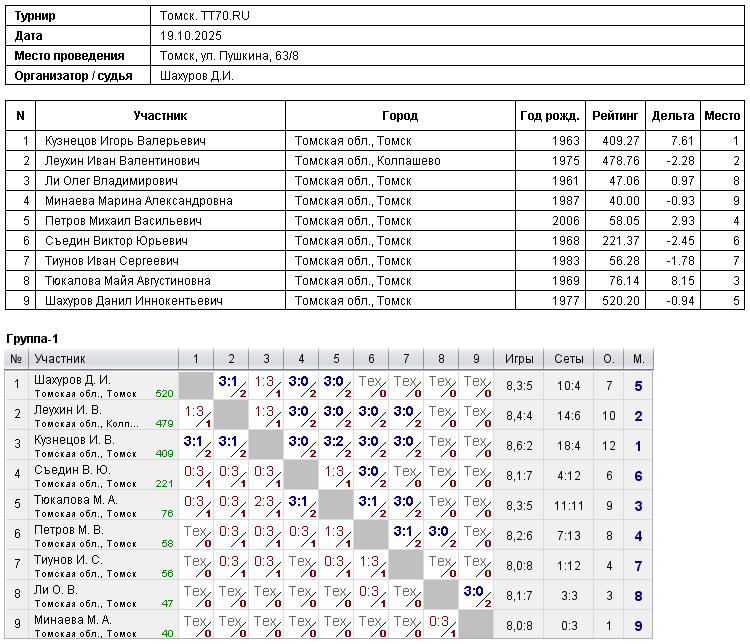This screenshot has height=644, width=750.
Task: Click the 2:3 score in Тюкалова's row
Action: (263, 500)
